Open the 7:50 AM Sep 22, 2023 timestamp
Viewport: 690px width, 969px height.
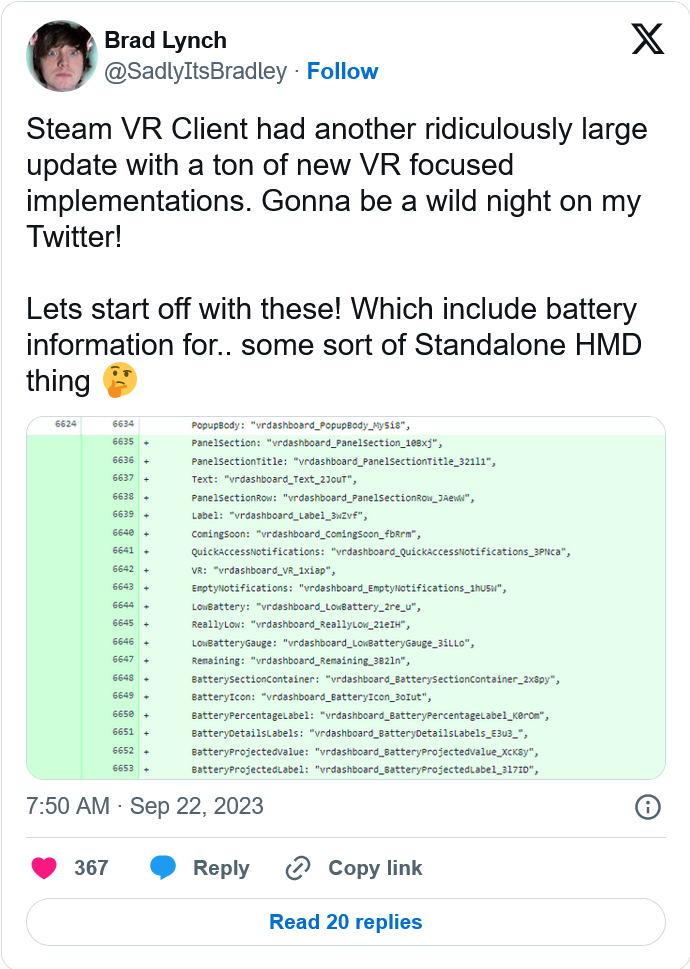click(x=145, y=806)
